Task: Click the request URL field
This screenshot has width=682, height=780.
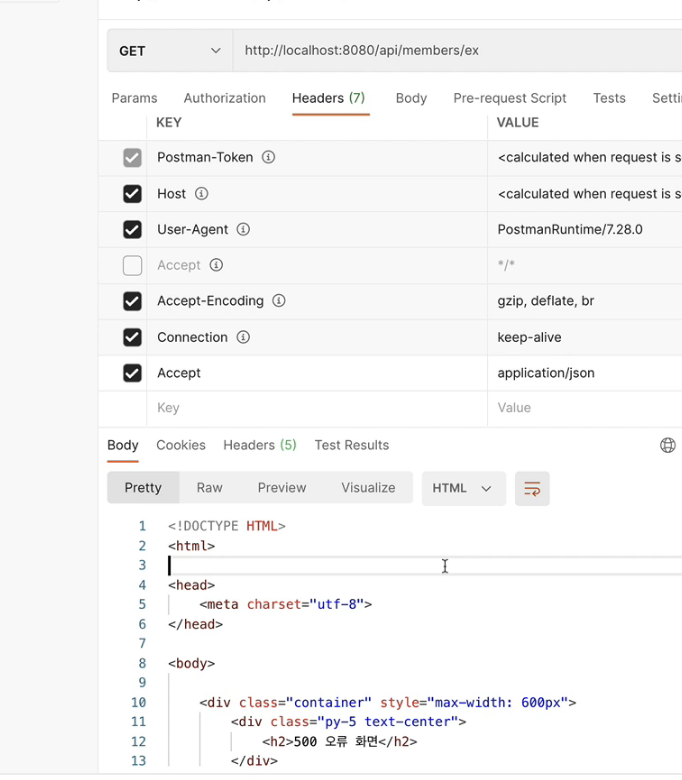Action: tap(458, 51)
